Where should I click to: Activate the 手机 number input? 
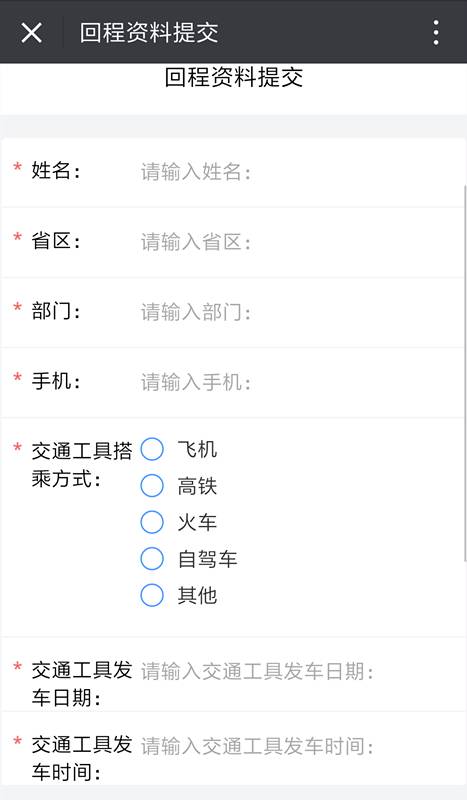(x=299, y=382)
